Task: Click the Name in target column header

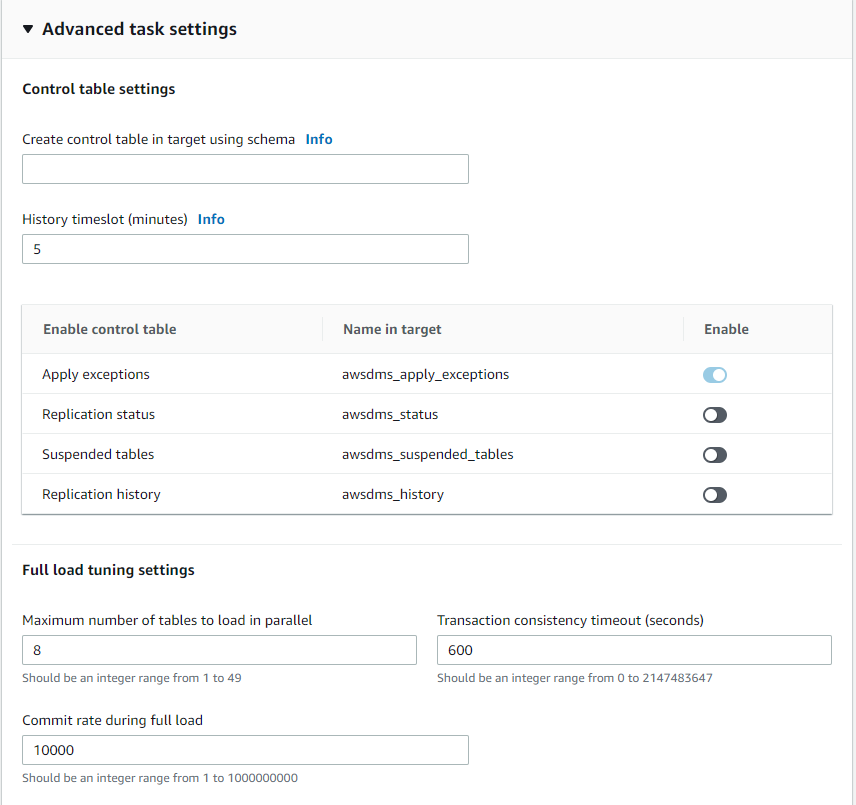Action: (x=392, y=329)
